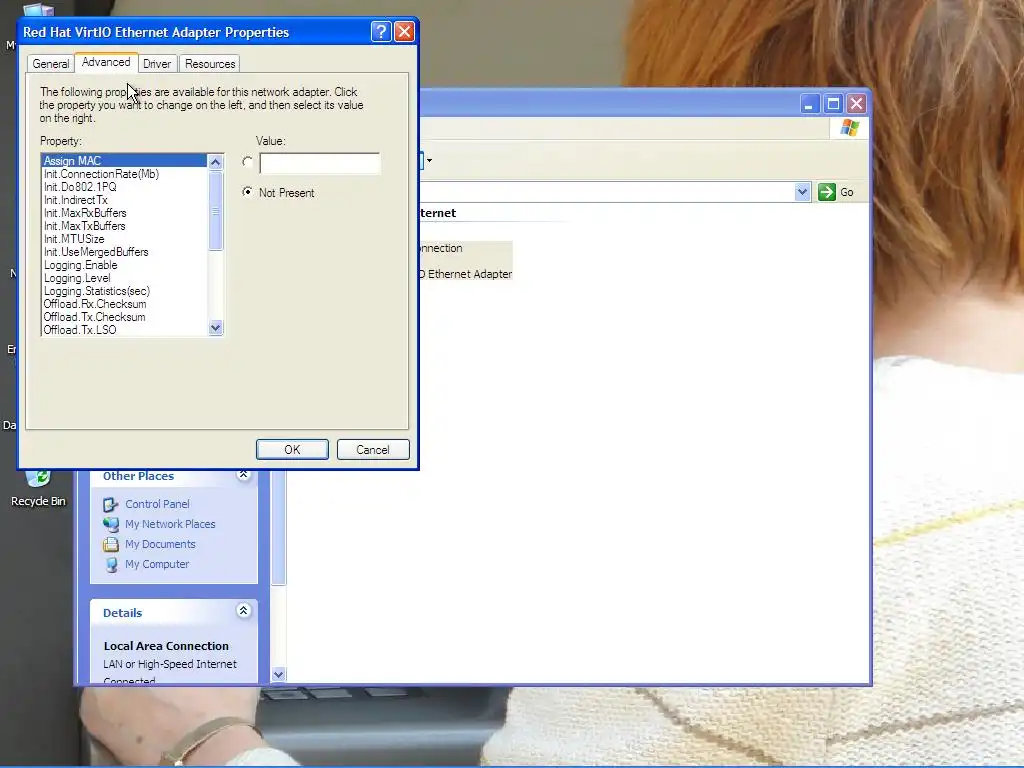Screen dimensions: 1024x768
Task: Open the General tab
Action: click(51, 64)
